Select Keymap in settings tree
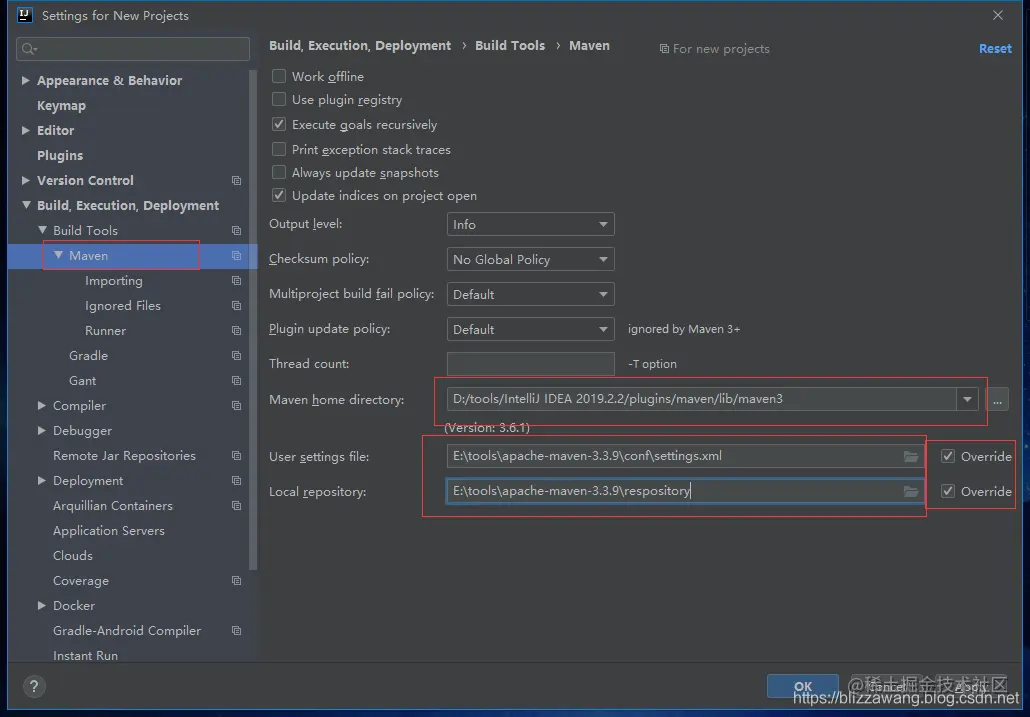 61,106
